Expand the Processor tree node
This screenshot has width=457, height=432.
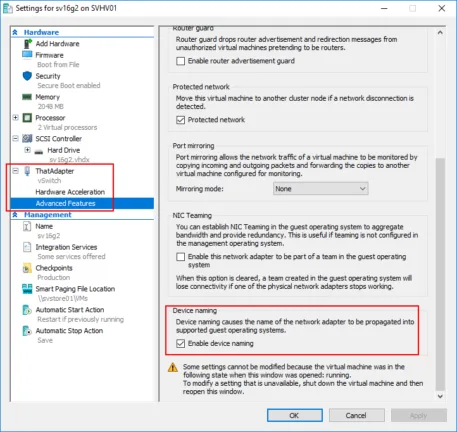click(x=15, y=117)
